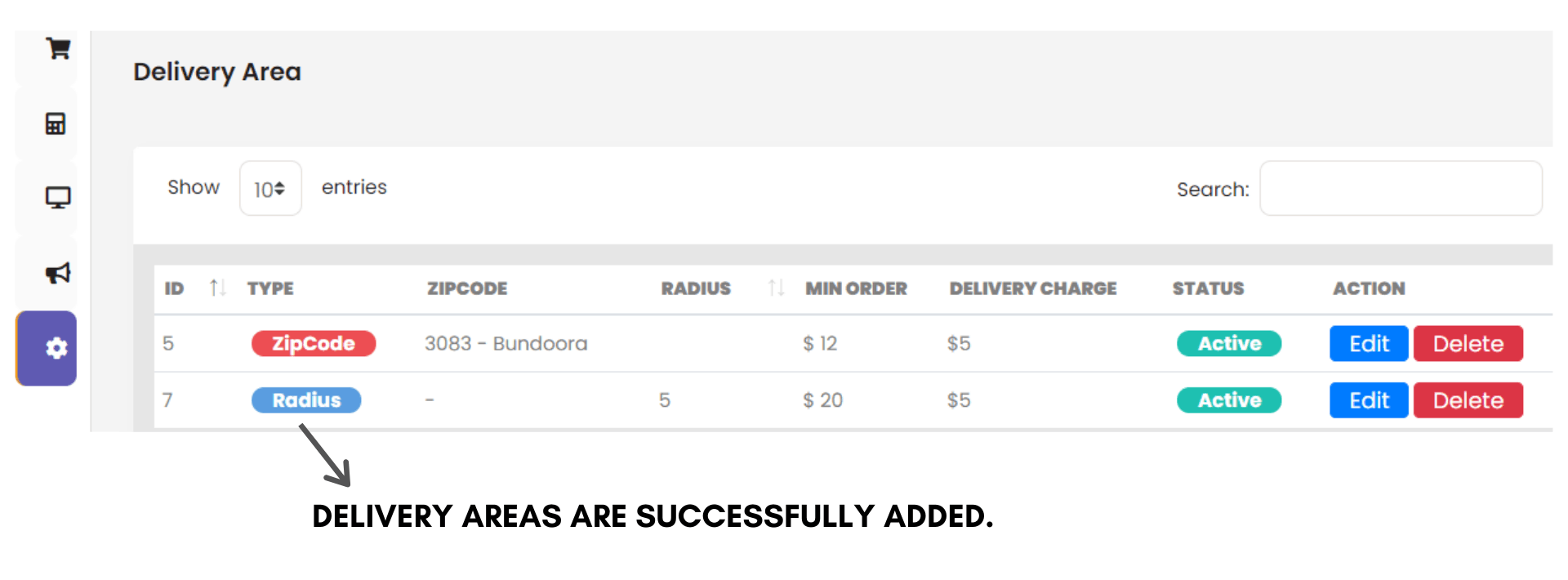The image size is (1568, 580).
Task: Click the Min Order column header
Action: [856, 288]
